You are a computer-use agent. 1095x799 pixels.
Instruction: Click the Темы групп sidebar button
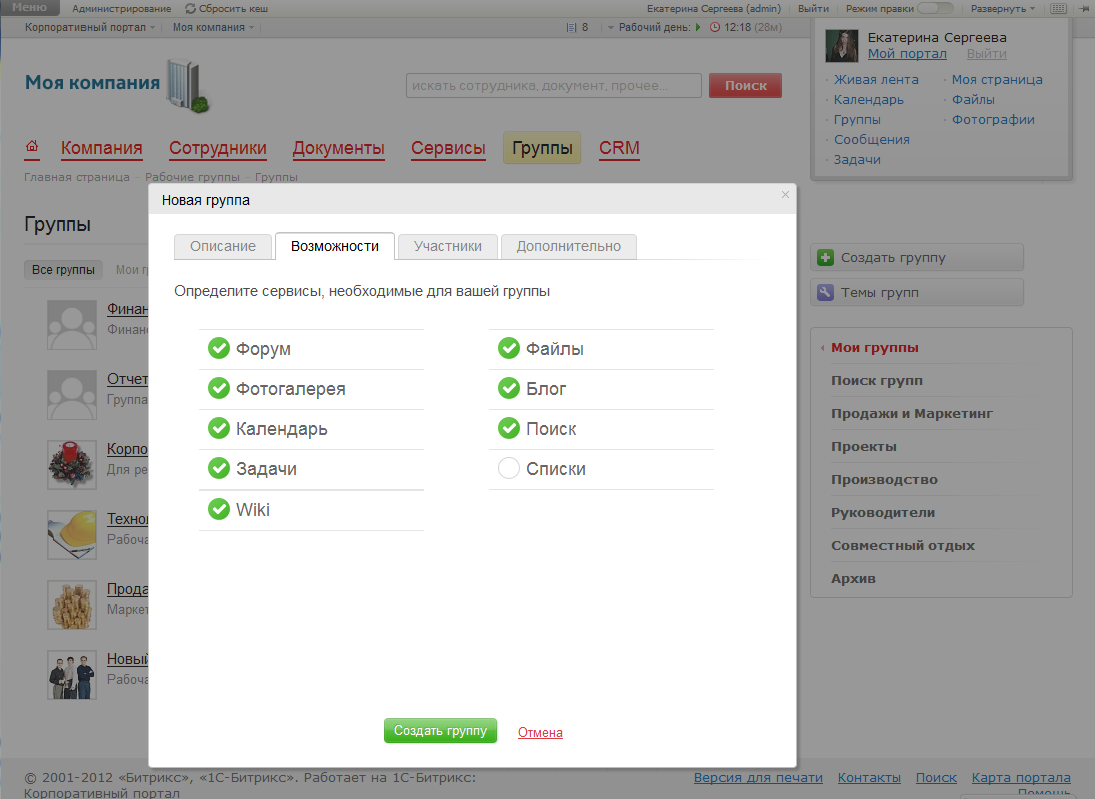pyautogui.click(x=917, y=293)
